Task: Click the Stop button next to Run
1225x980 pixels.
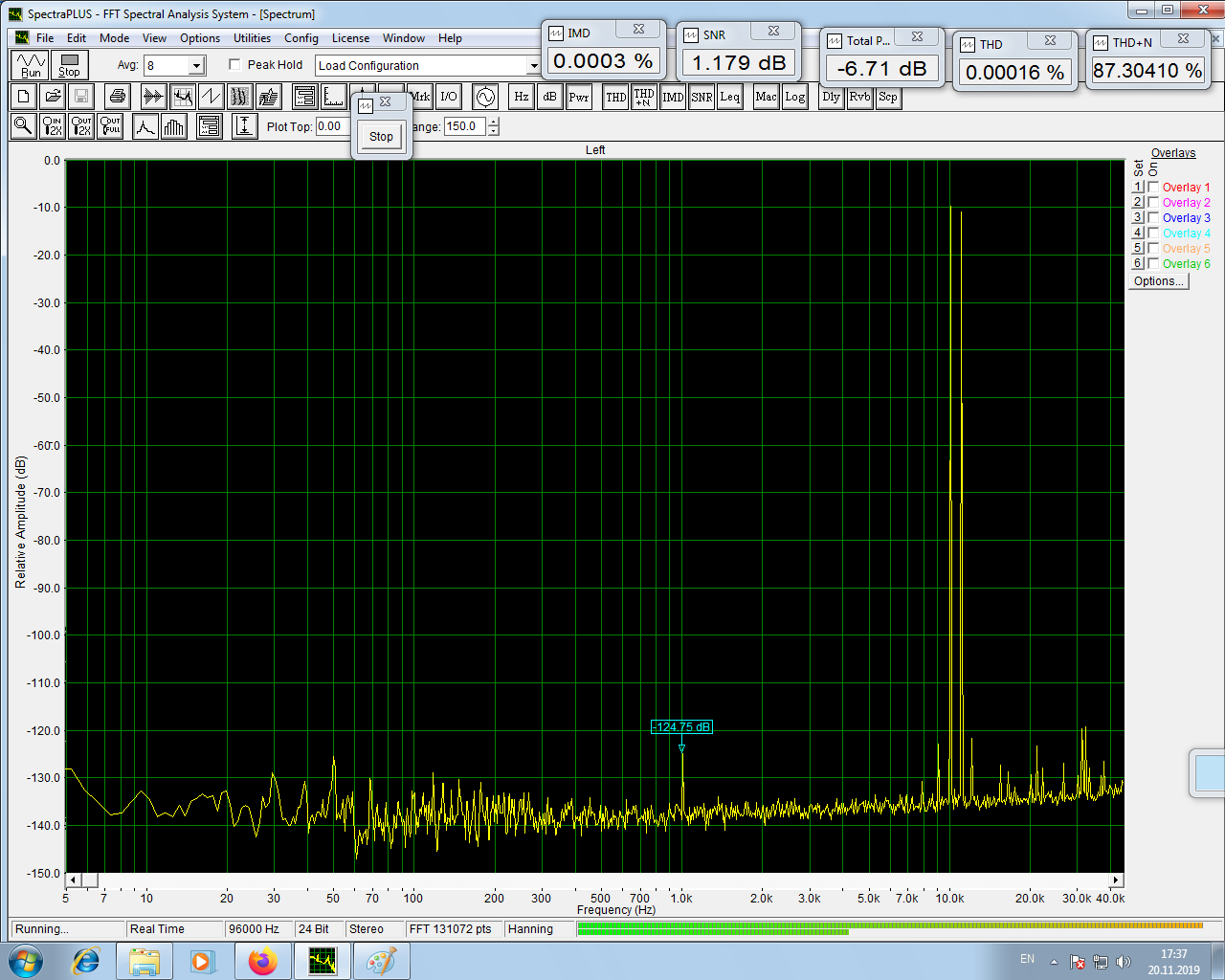Action: pos(69,65)
